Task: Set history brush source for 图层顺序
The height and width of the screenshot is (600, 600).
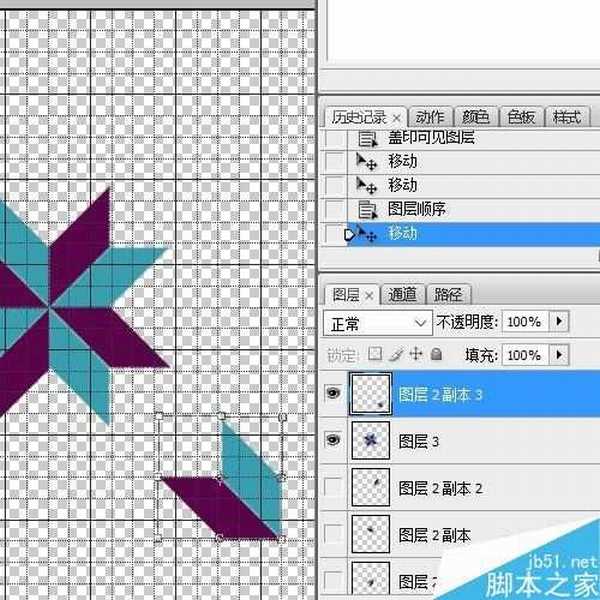Action: coord(334,210)
